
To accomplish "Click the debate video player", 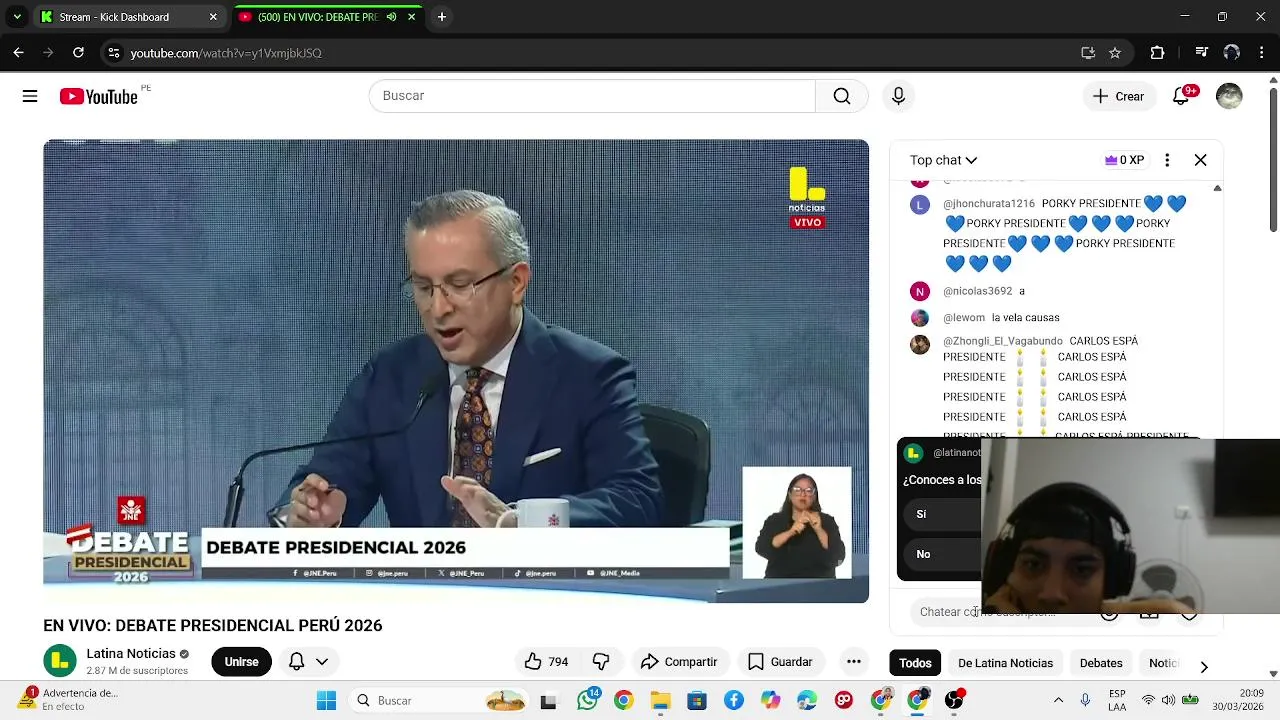I will pyautogui.click(x=456, y=371).
